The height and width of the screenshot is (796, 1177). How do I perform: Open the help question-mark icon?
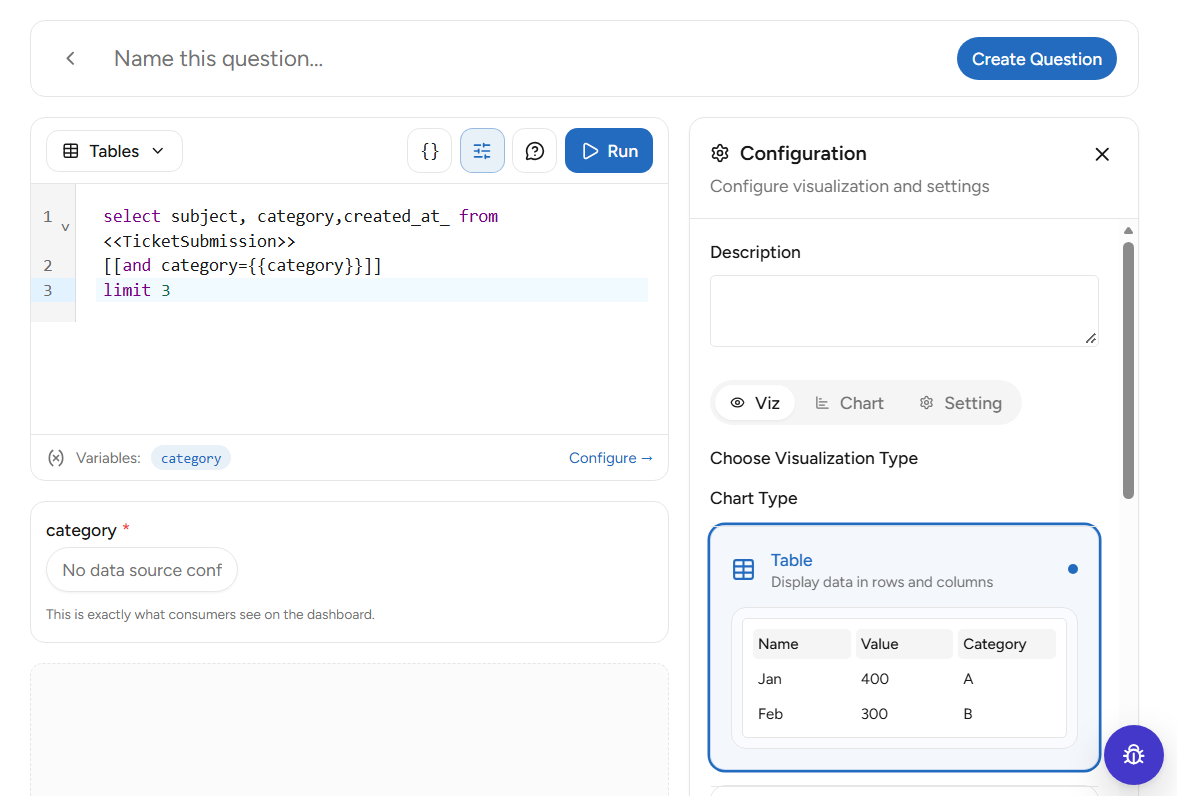pyautogui.click(x=534, y=151)
